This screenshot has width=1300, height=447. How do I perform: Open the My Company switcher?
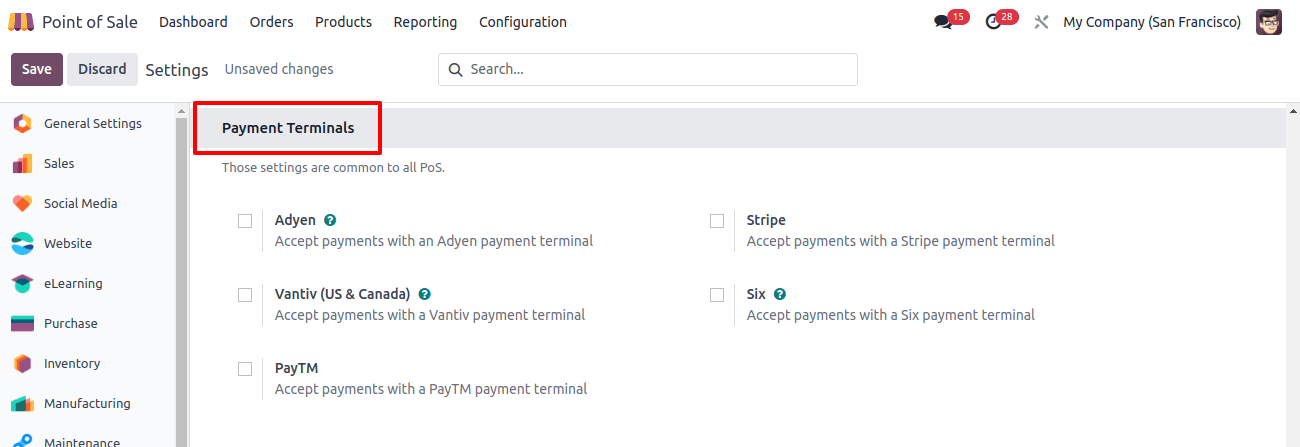click(1152, 22)
